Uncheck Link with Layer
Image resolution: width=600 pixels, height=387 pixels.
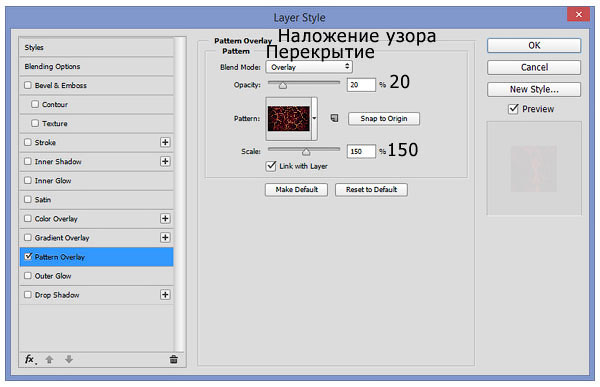[x=271, y=166]
